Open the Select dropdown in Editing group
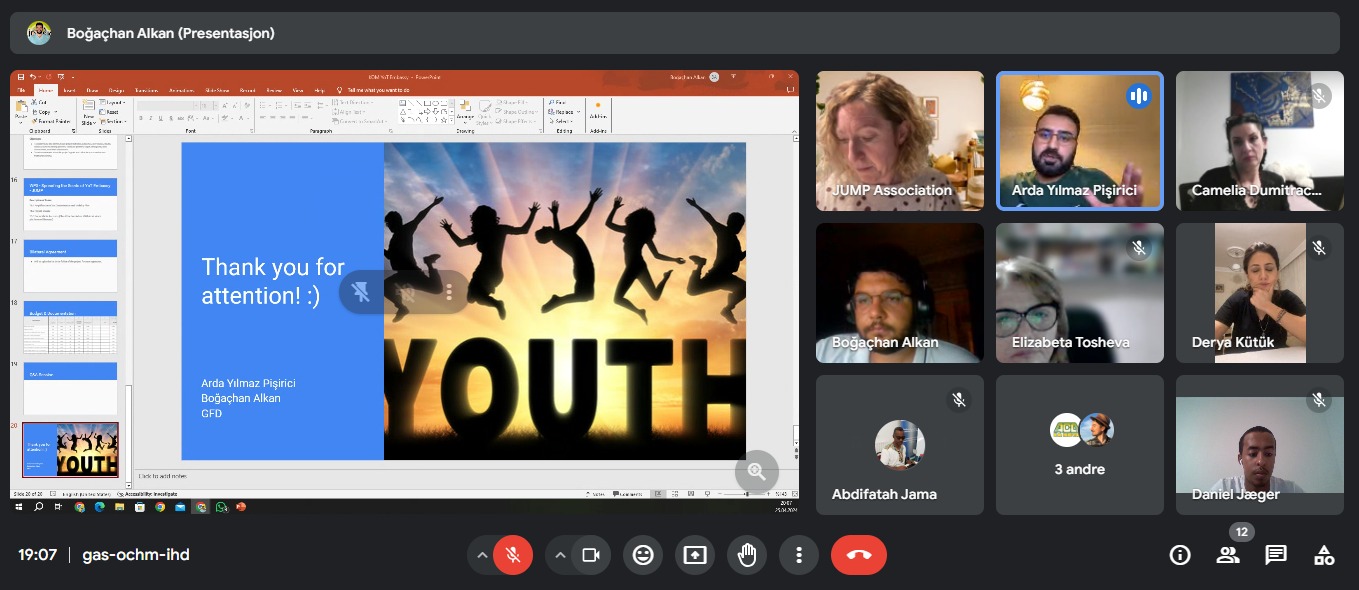The height and width of the screenshot is (590, 1359). 562,121
